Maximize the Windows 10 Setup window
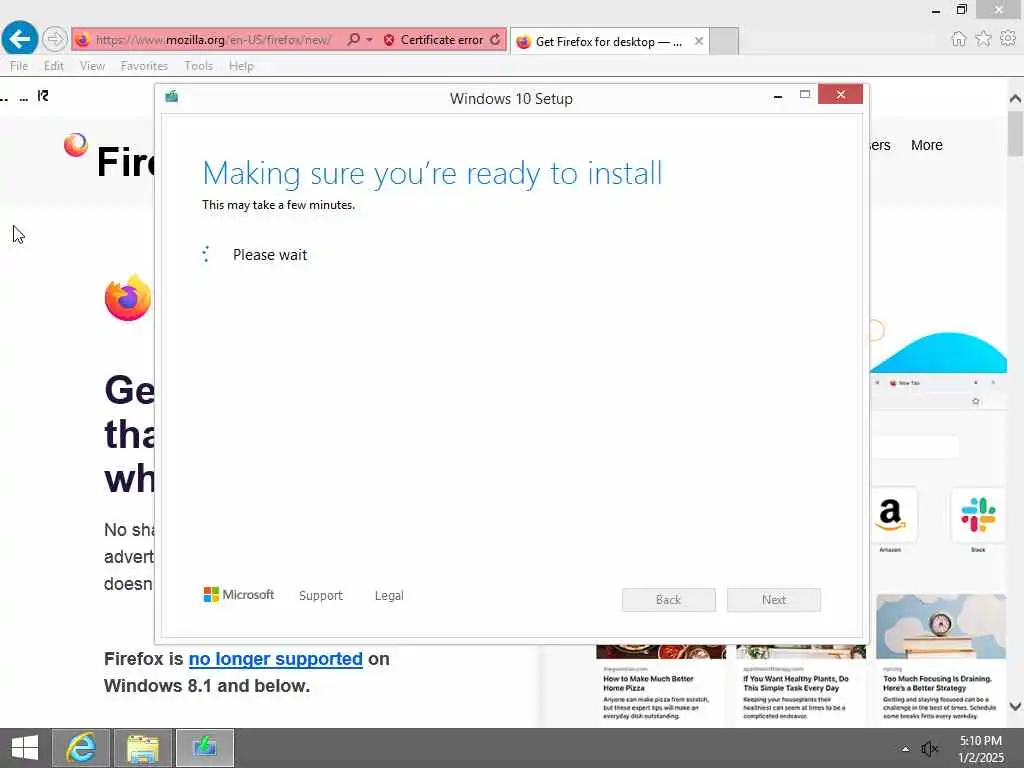The image size is (1024, 768). click(x=805, y=95)
